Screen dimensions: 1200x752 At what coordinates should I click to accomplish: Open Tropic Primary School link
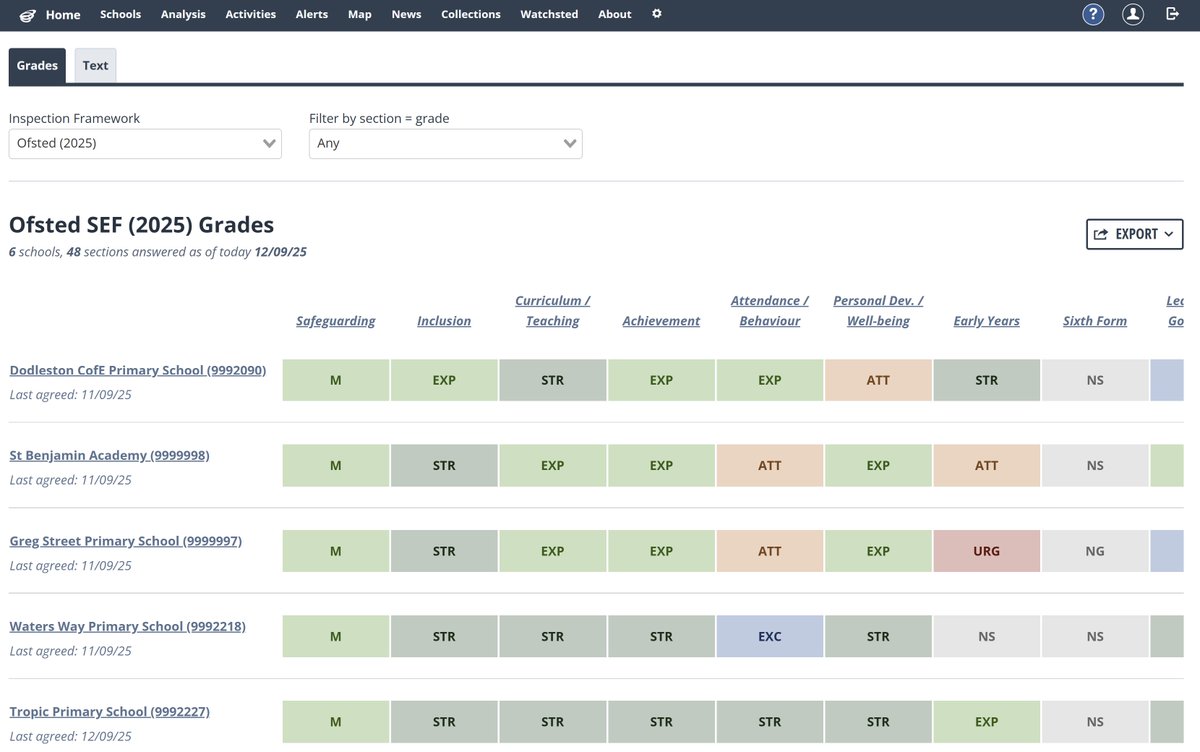pos(110,712)
